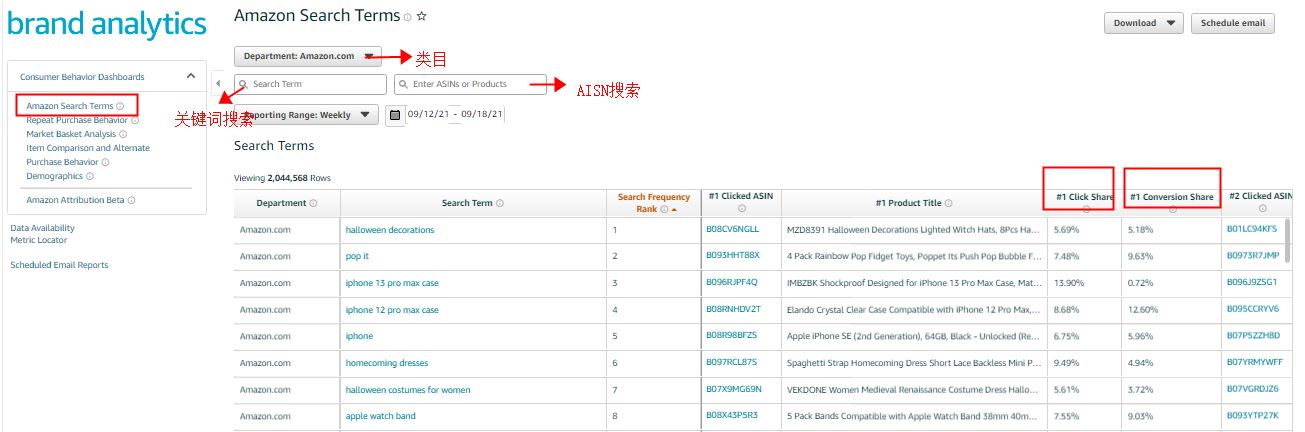Open search term iphone 12 pro max case

click(392, 310)
